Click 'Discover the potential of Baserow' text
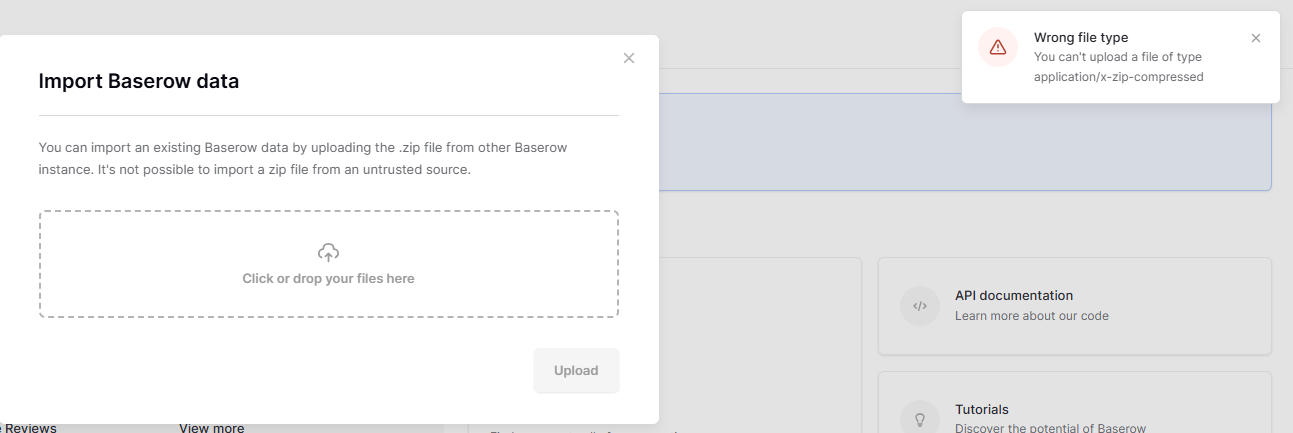This screenshot has width=1293, height=433. (x=1050, y=428)
